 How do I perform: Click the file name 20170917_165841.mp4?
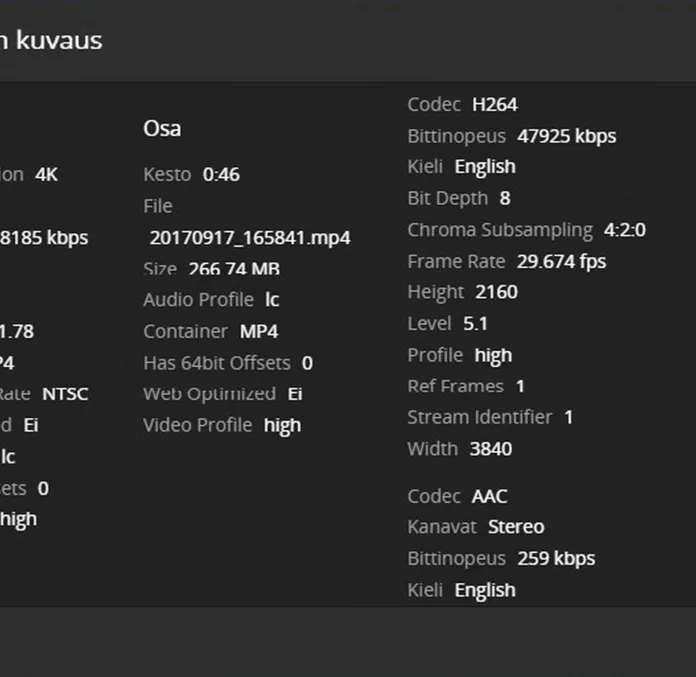click(249, 238)
